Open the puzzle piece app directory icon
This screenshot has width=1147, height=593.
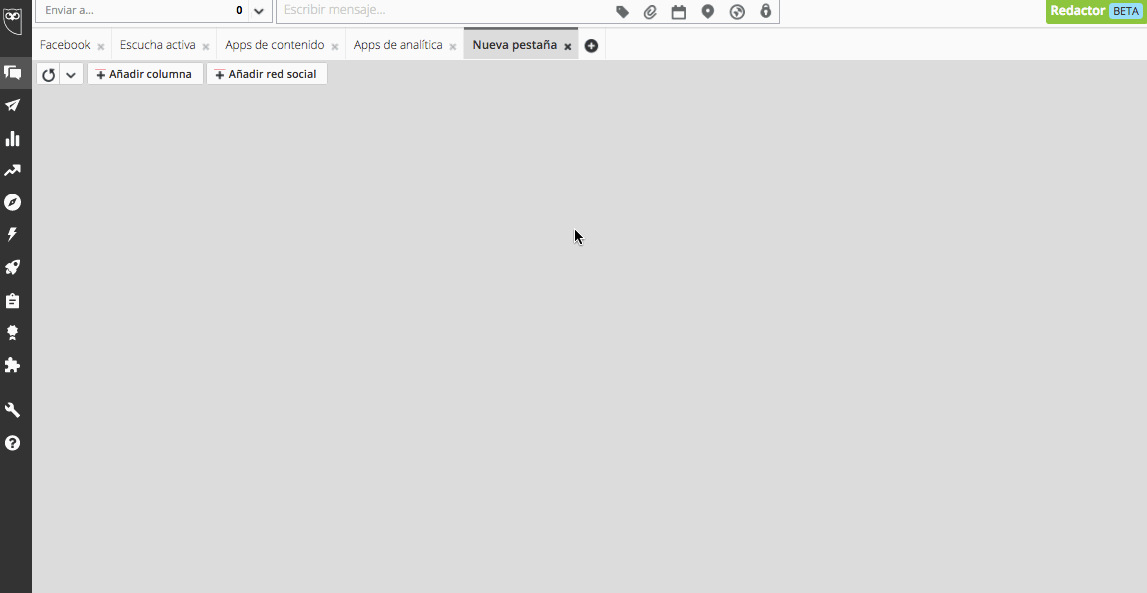[x=13, y=365]
